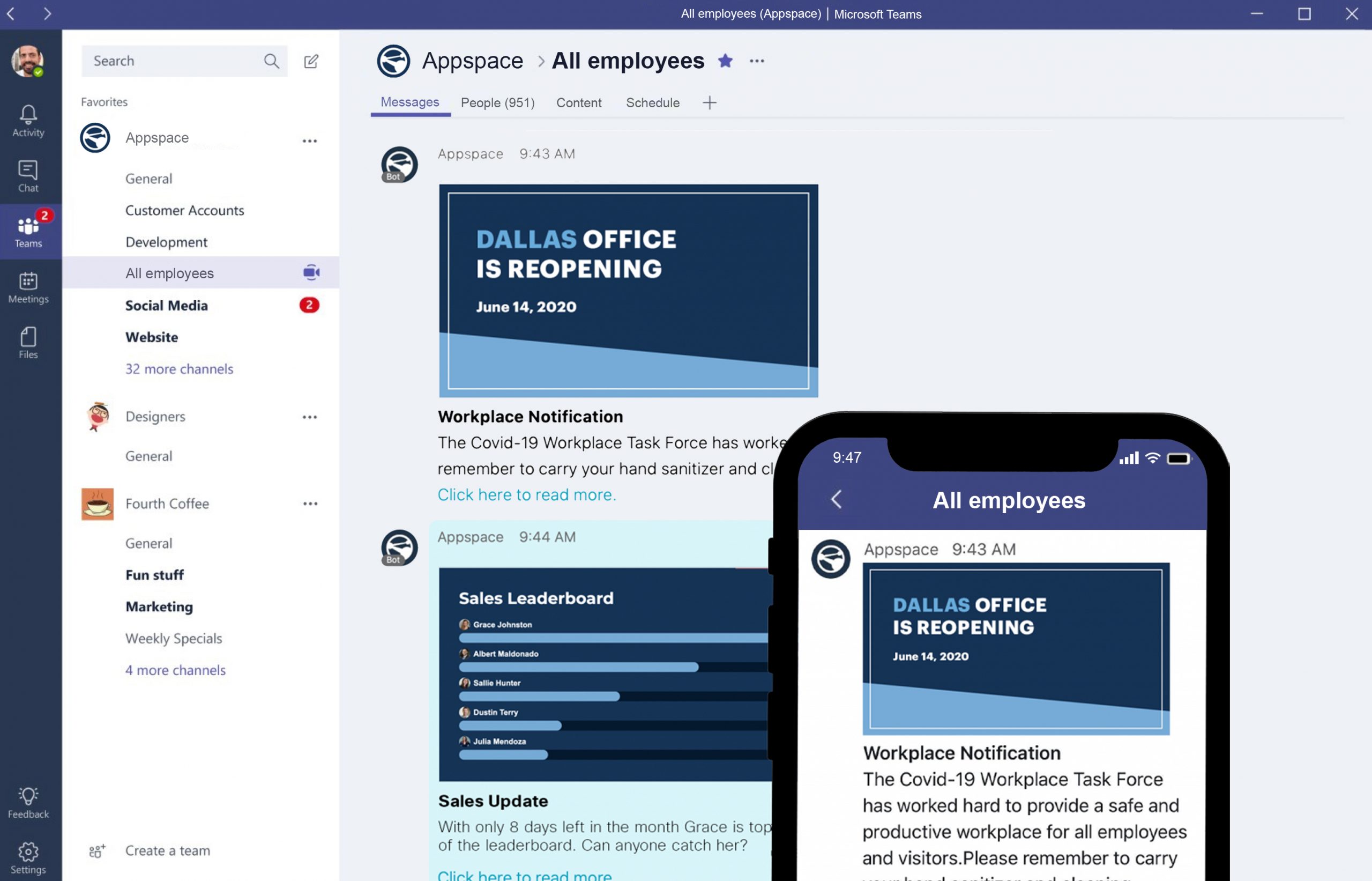
Task: Switch to the People (951) tab
Action: [498, 102]
